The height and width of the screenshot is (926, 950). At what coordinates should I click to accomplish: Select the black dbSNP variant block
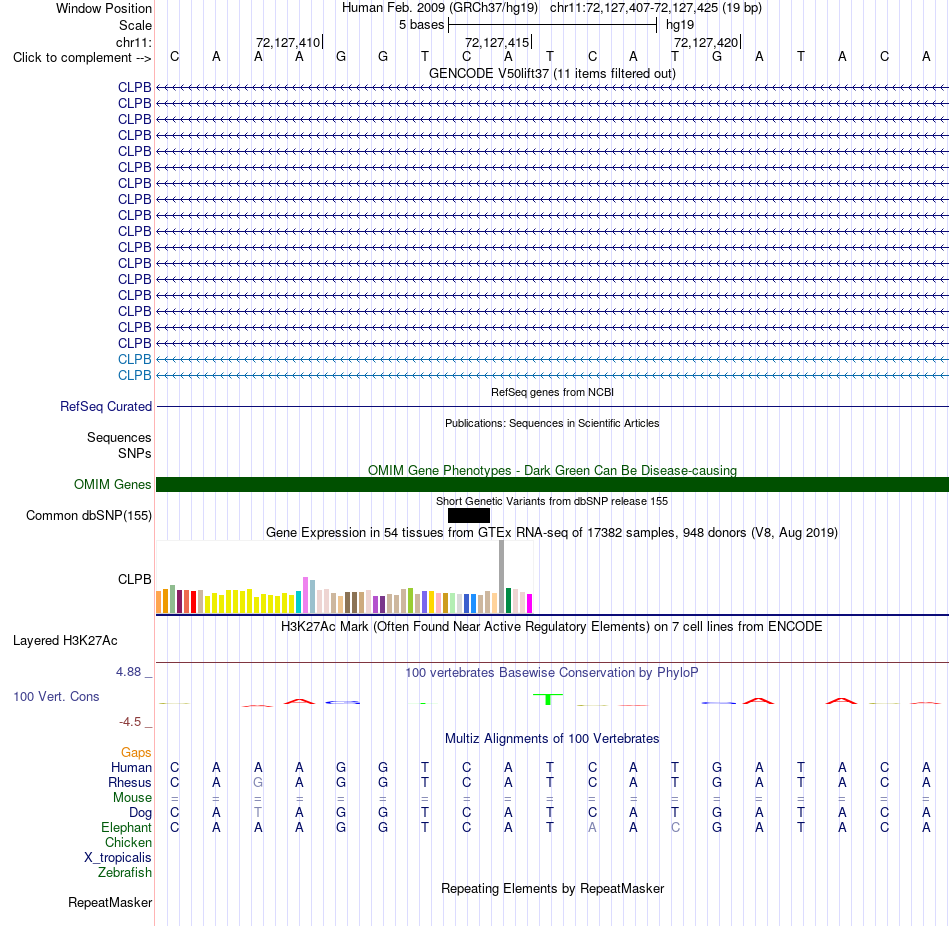469,516
